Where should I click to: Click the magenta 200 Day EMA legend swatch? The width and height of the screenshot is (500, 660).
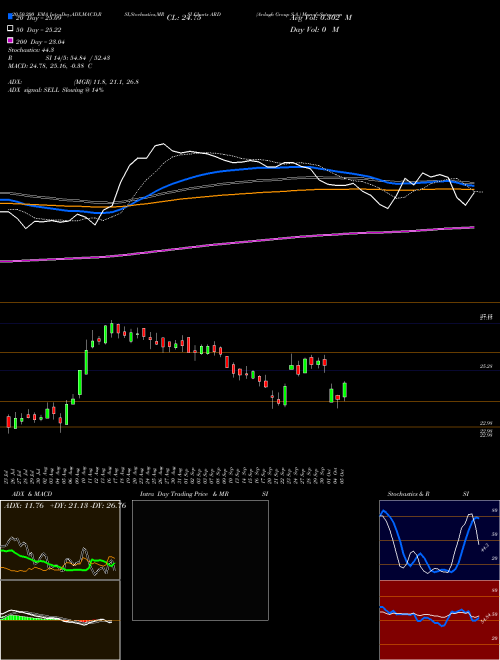(10, 40)
